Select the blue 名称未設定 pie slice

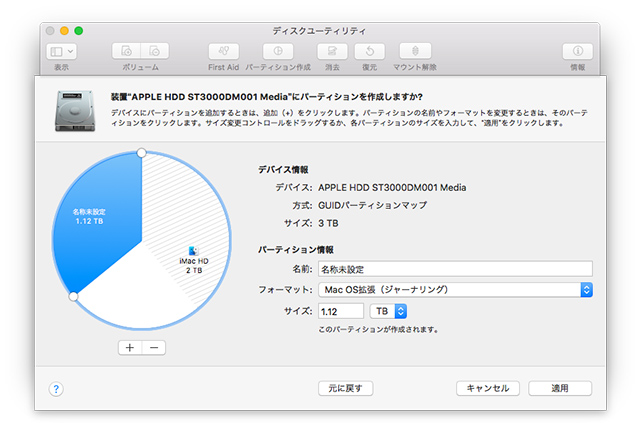click(95, 225)
